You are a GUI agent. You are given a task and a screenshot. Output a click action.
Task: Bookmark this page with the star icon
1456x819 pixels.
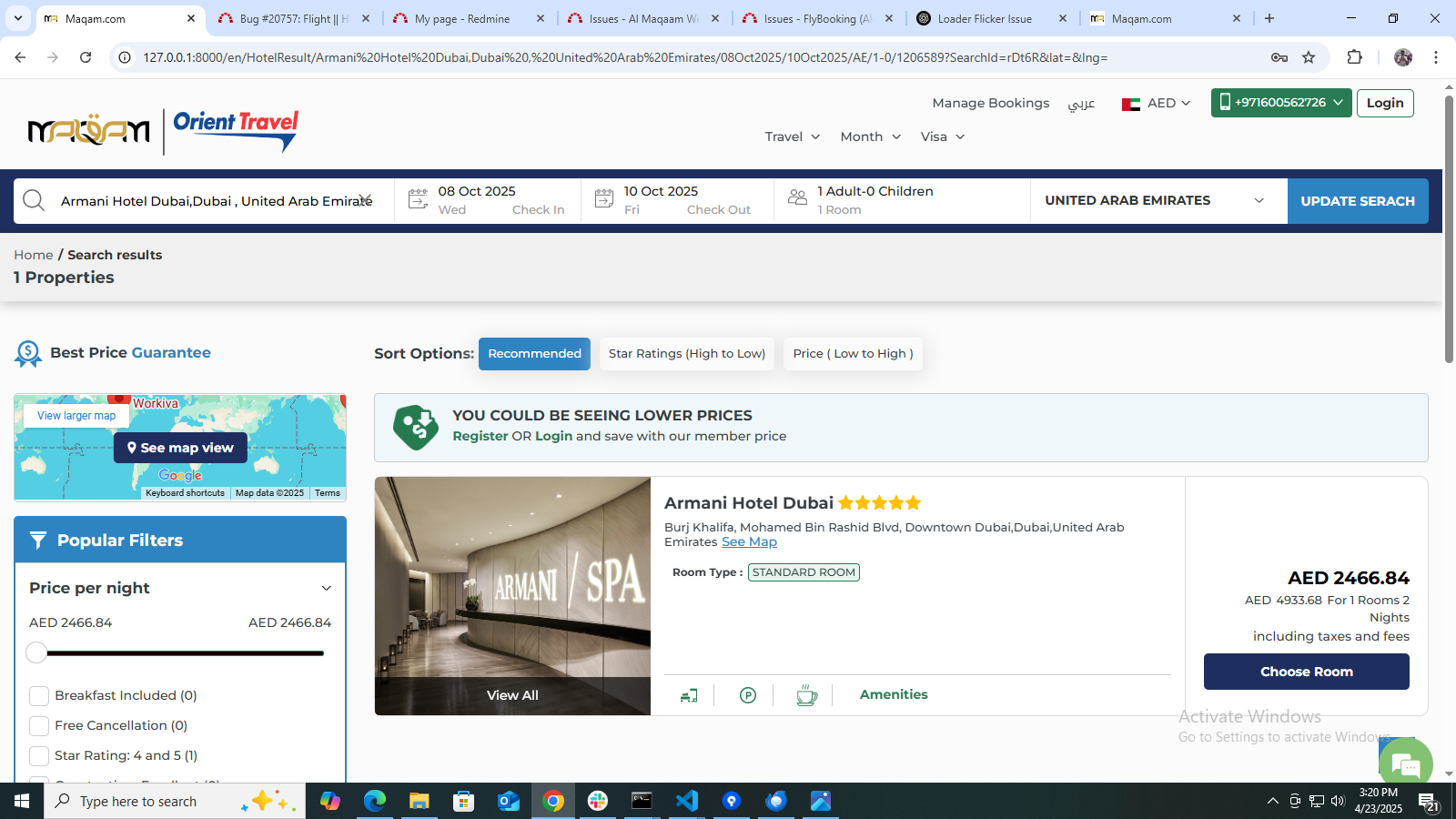pyautogui.click(x=1309, y=57)
